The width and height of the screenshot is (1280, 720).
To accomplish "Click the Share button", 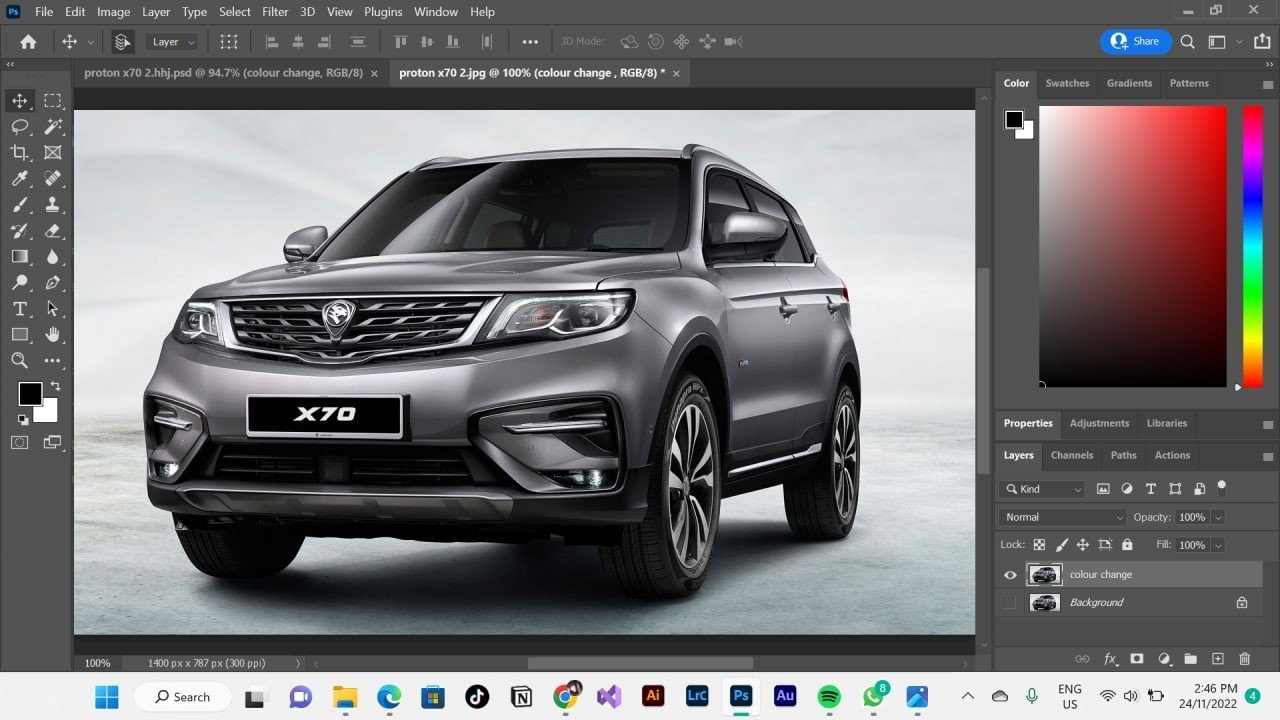I will click(x=1135, y=42).
